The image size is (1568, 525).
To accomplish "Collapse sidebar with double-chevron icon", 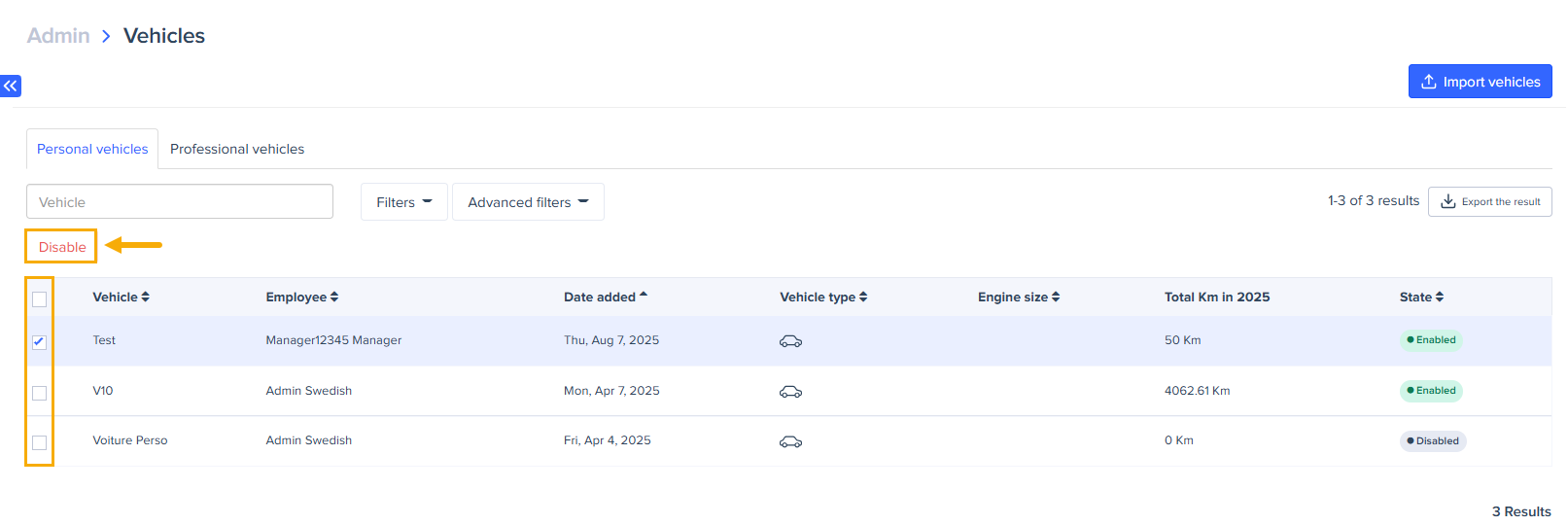I will [x=11, y=86].
